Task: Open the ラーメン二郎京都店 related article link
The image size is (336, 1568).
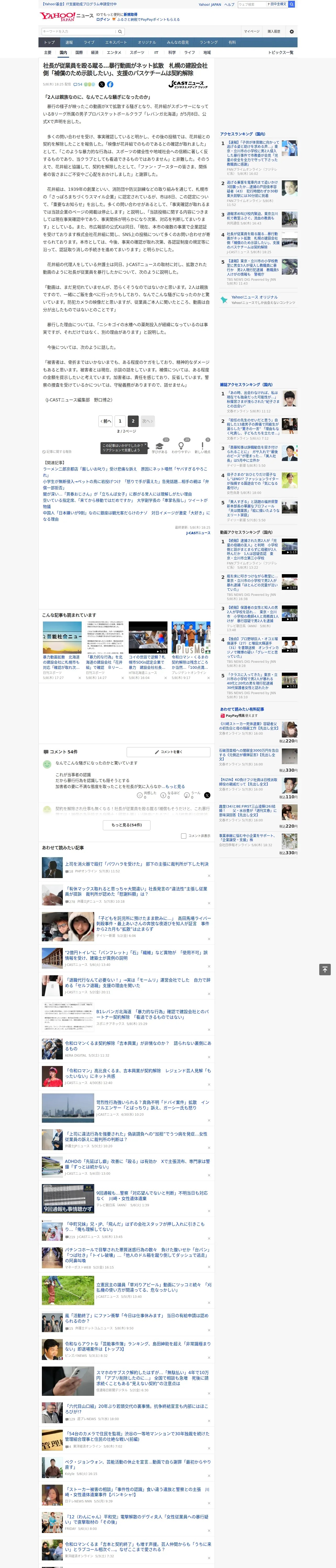Action: [x=125, y=472]
